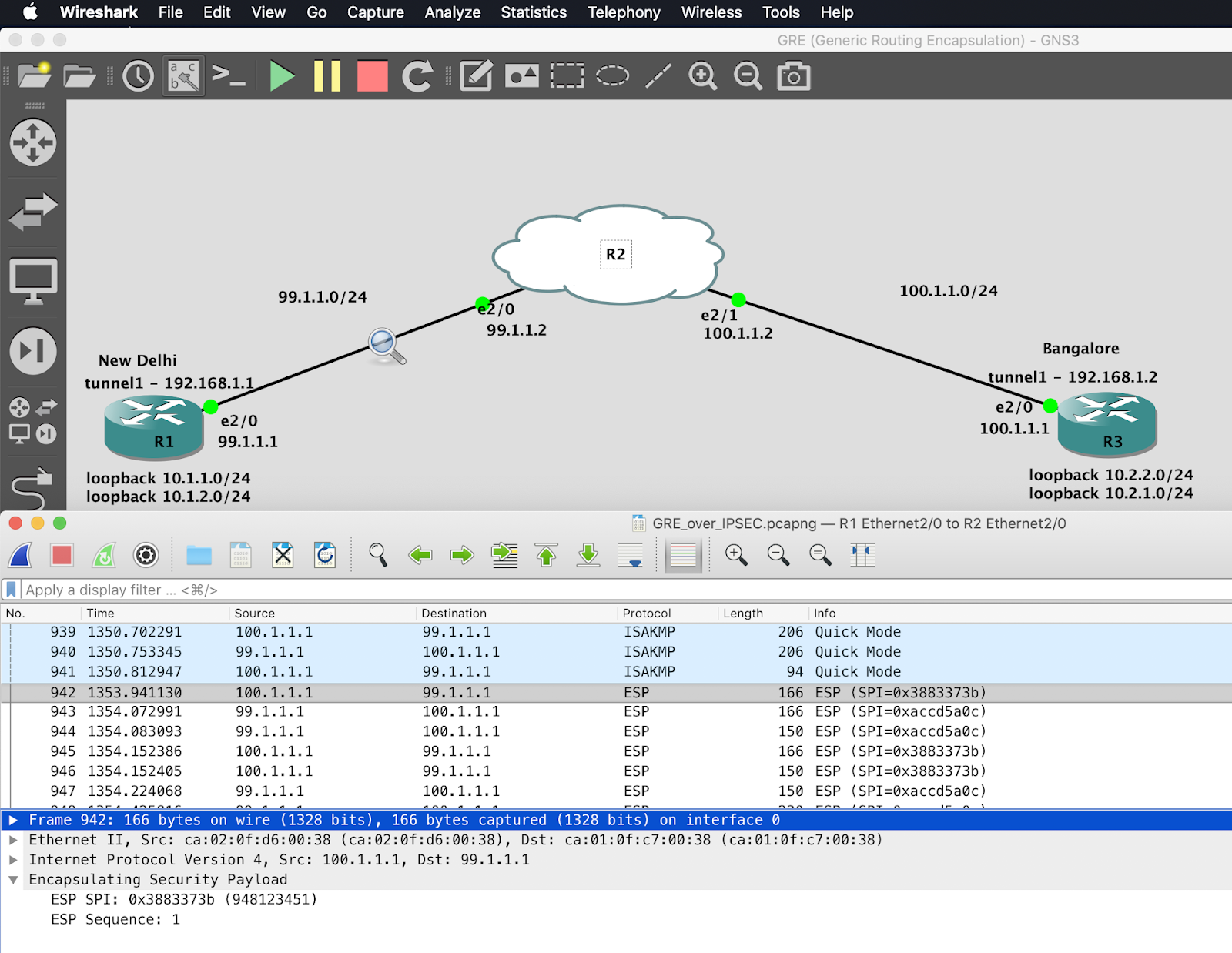Expand the Internet Protocol Version 4 details
The height and width of the screenshot is (953, 1232).
13,860
